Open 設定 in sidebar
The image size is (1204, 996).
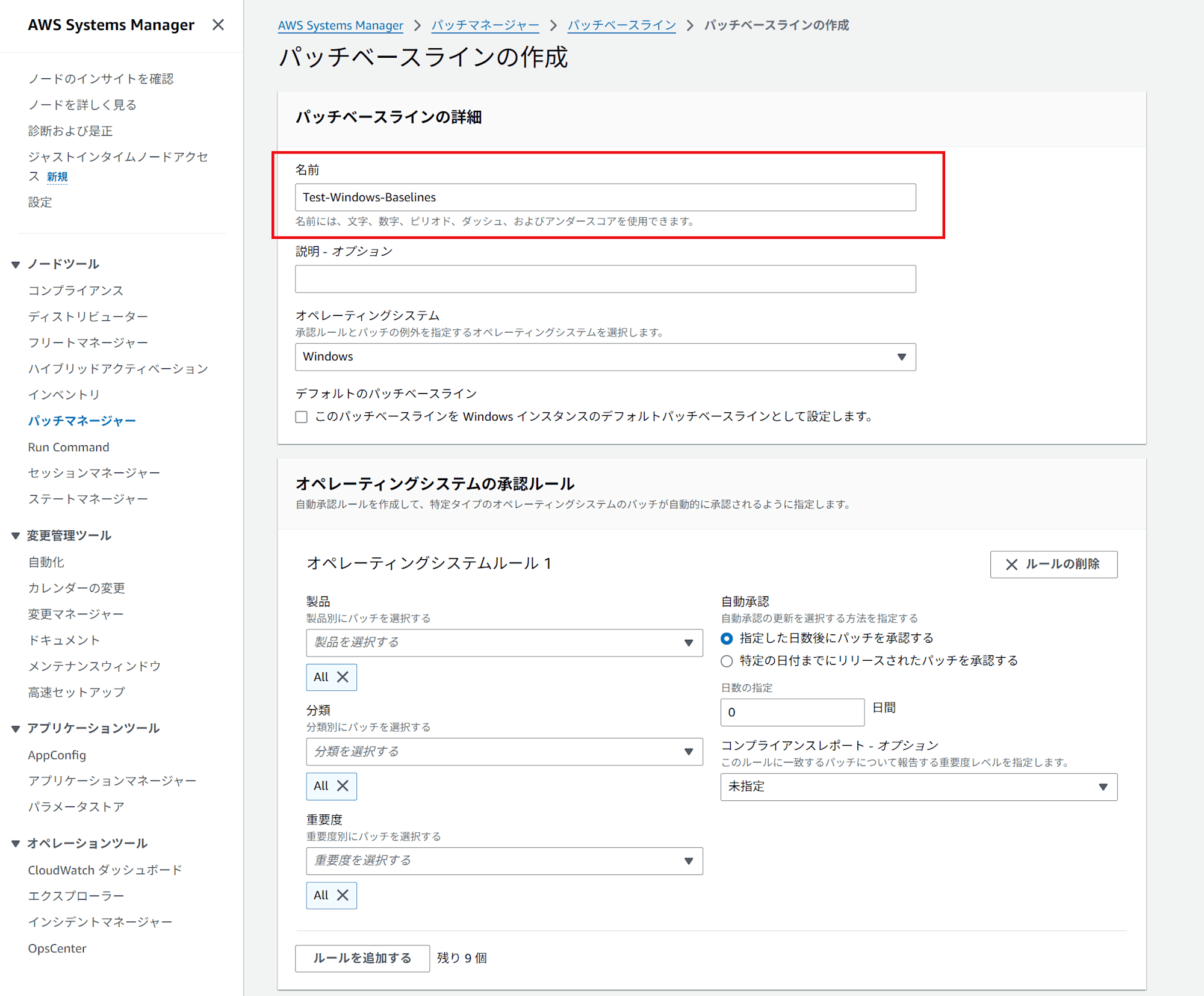pos(40,202)
